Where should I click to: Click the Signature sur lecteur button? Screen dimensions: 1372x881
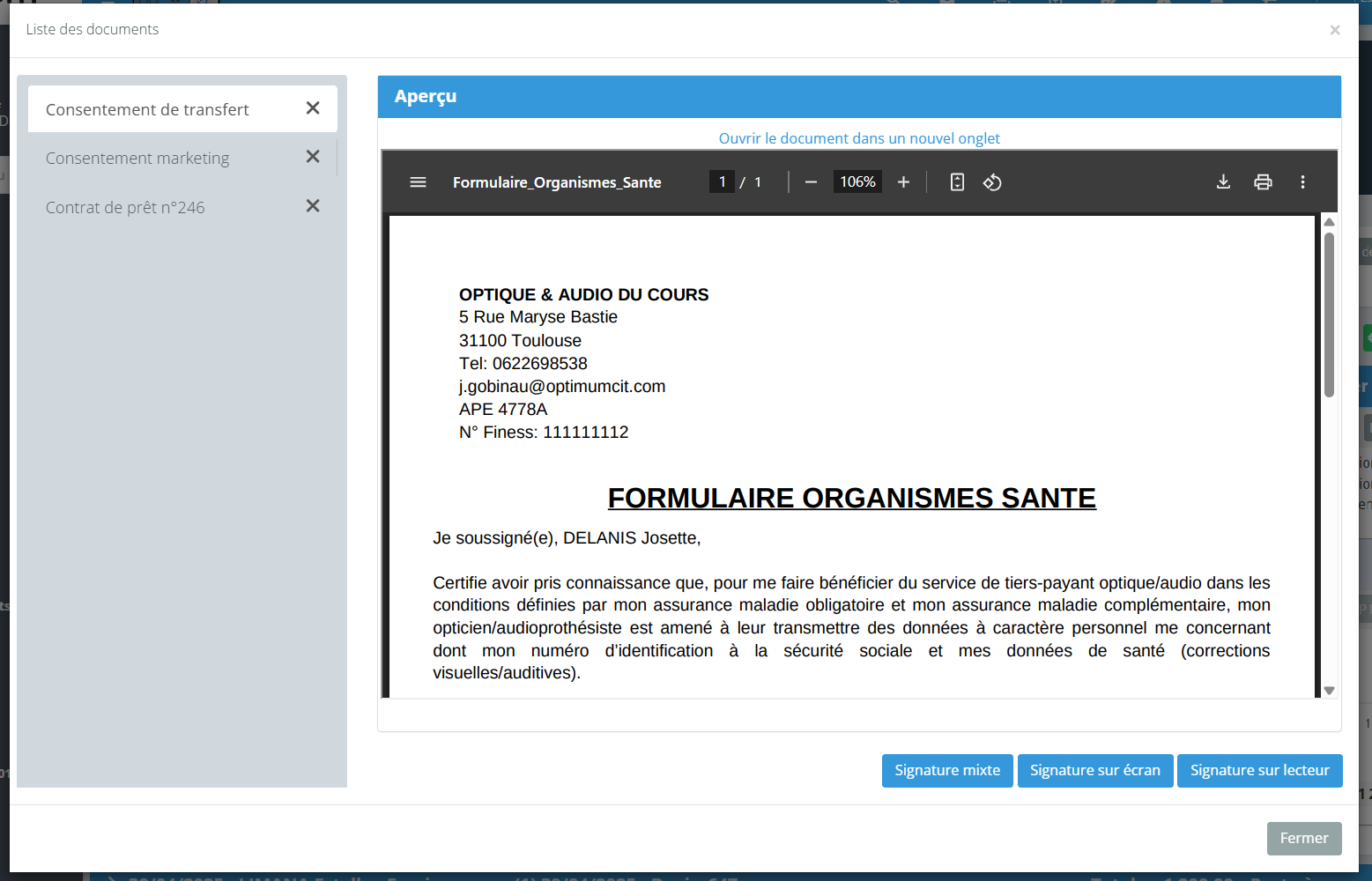coord(1260,771)
